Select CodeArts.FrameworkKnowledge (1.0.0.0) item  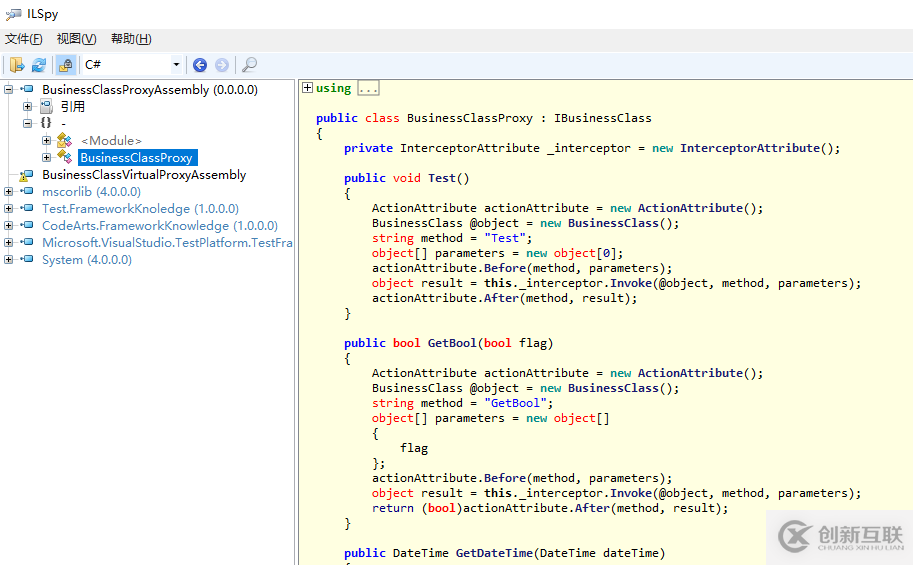pyautogui.click(x=160, y=225)
